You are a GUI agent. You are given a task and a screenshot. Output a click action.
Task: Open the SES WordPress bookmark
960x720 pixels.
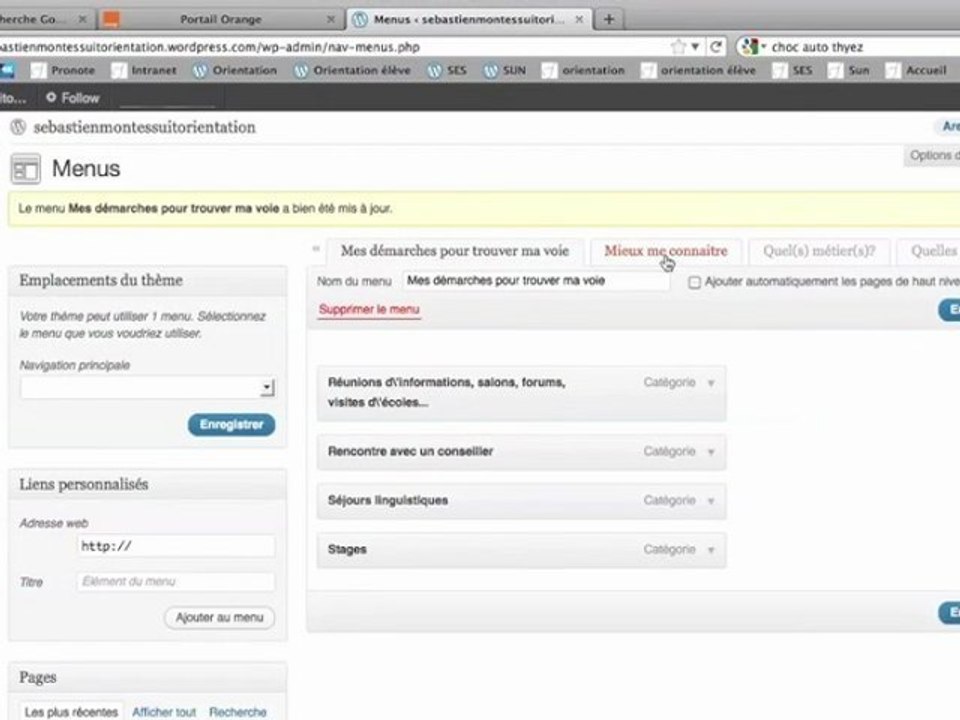[447, 70]
